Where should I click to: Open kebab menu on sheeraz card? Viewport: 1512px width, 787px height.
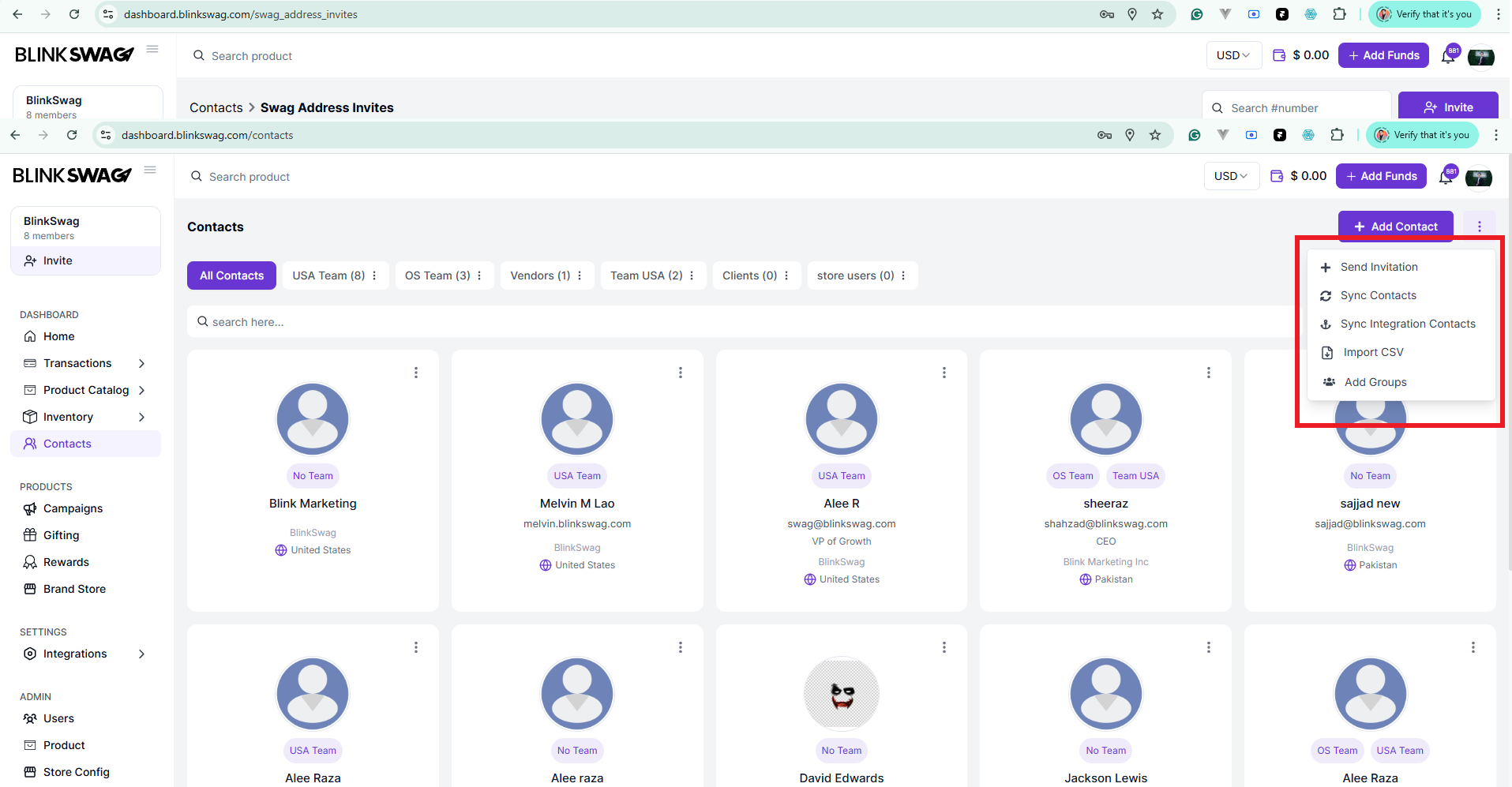1209,373
